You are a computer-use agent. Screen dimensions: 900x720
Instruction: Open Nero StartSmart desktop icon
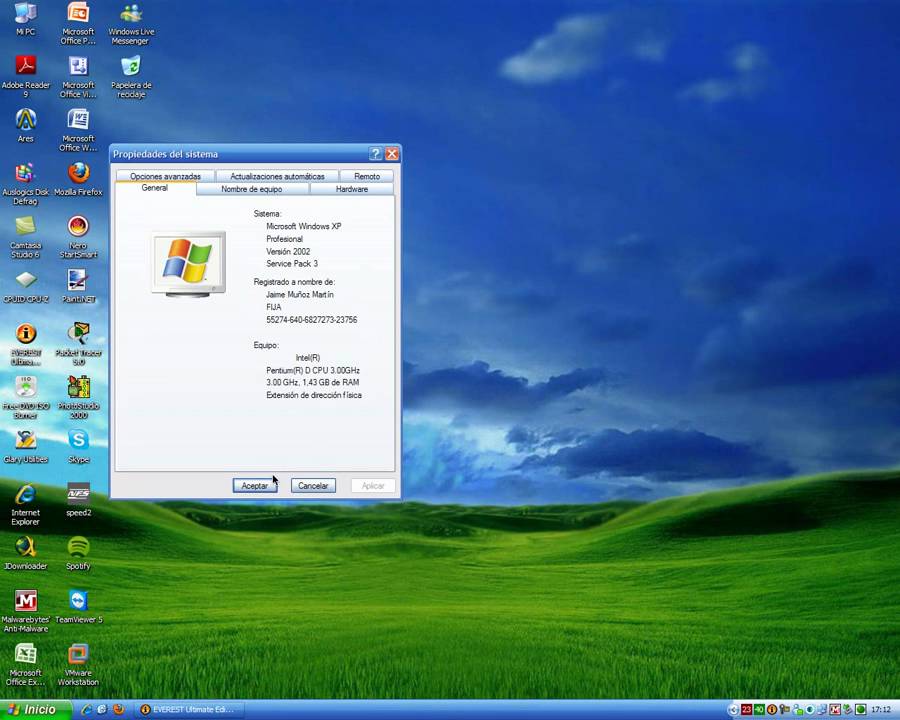78,236
